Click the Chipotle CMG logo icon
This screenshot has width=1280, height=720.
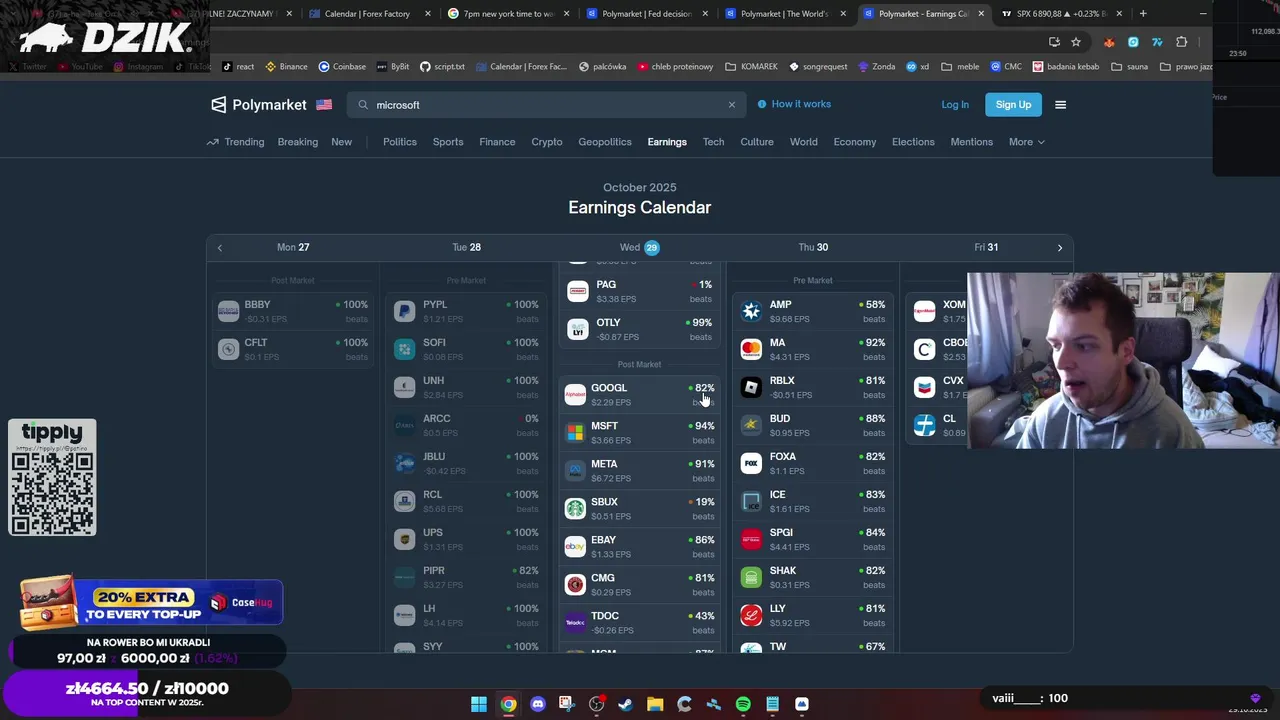(575, 584)
